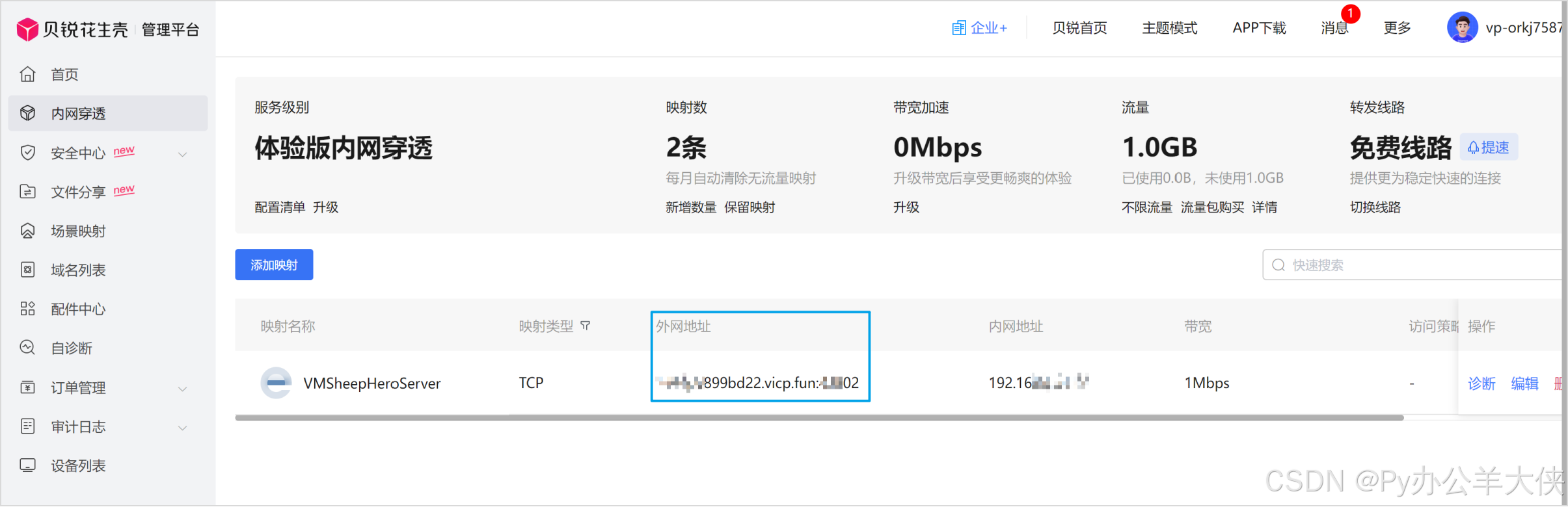This screenshot has height=507, width=1568.
Task: Click the 企业+ link
Action: click(x=979, y=28)
